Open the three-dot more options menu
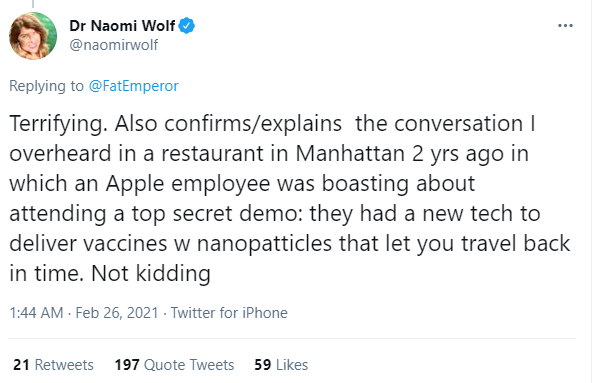This screenshot has height=383, width=593. tap(565, 26)
